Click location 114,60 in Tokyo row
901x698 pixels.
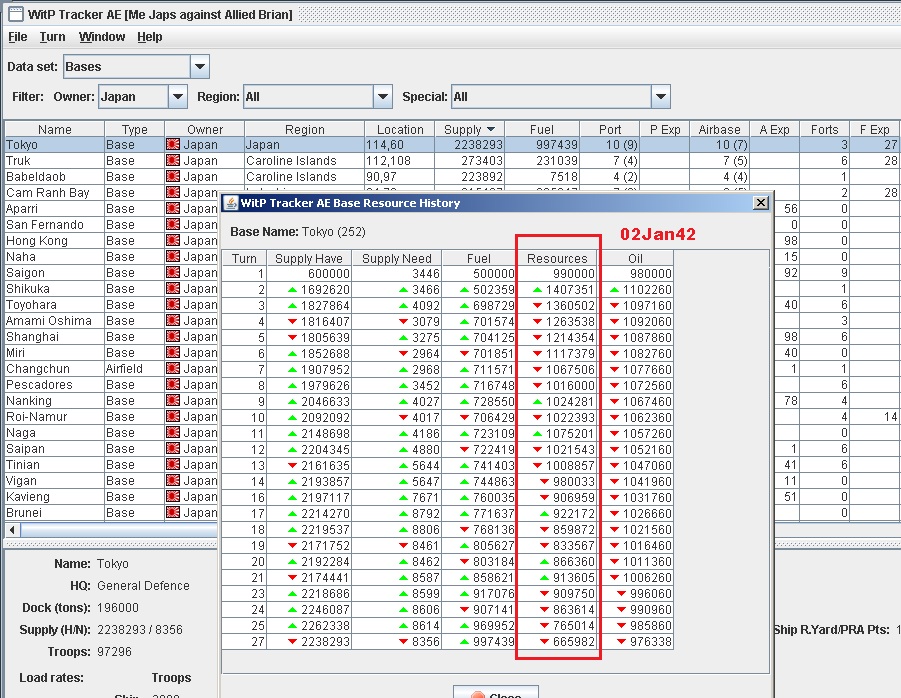coord(385,144)
